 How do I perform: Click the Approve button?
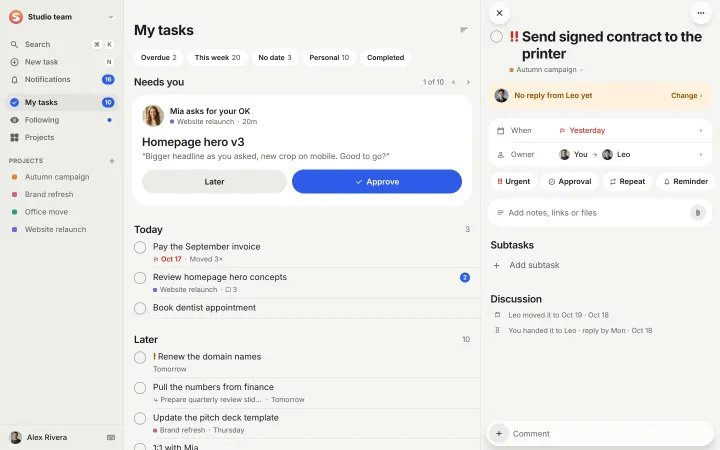pyautogui.click(x=377, y=182)
